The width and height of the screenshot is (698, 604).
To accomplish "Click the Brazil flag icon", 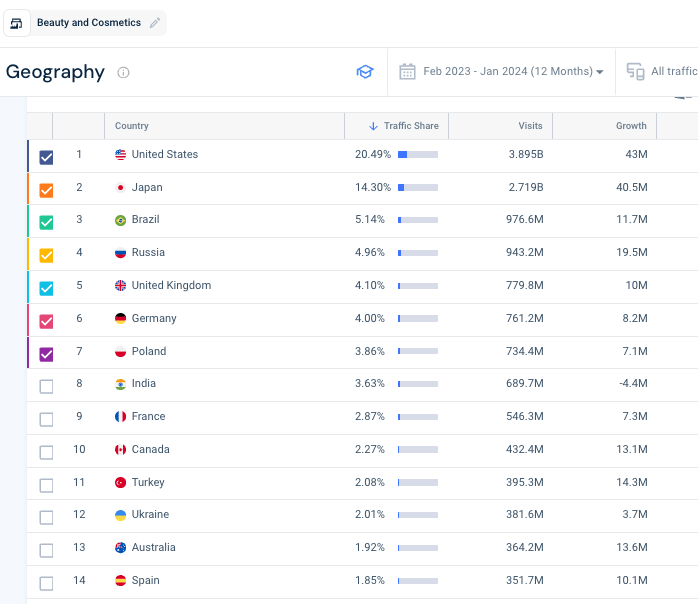I will click(x=120, y=220).
